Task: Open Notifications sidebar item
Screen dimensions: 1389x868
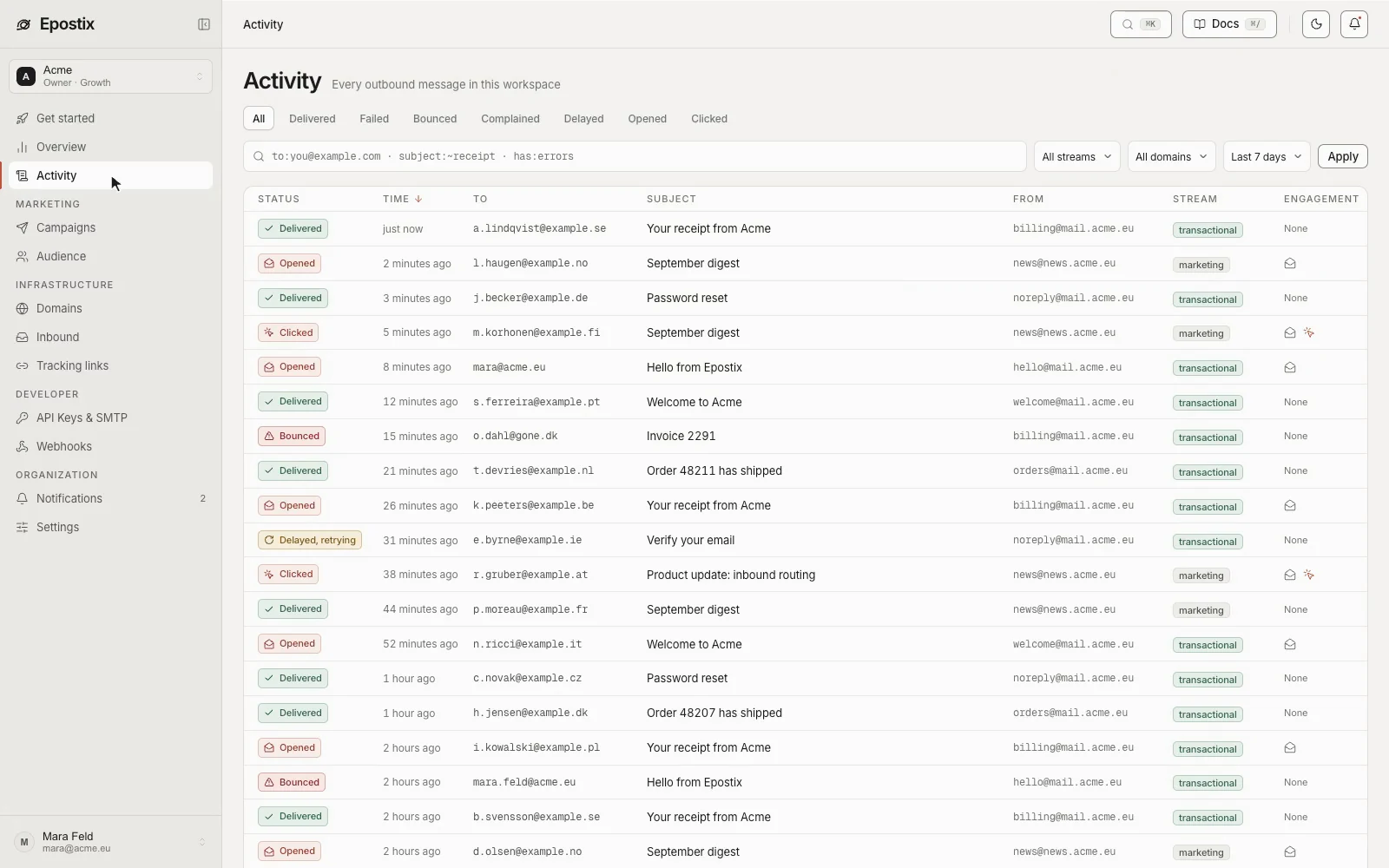Action: point(110,498)
